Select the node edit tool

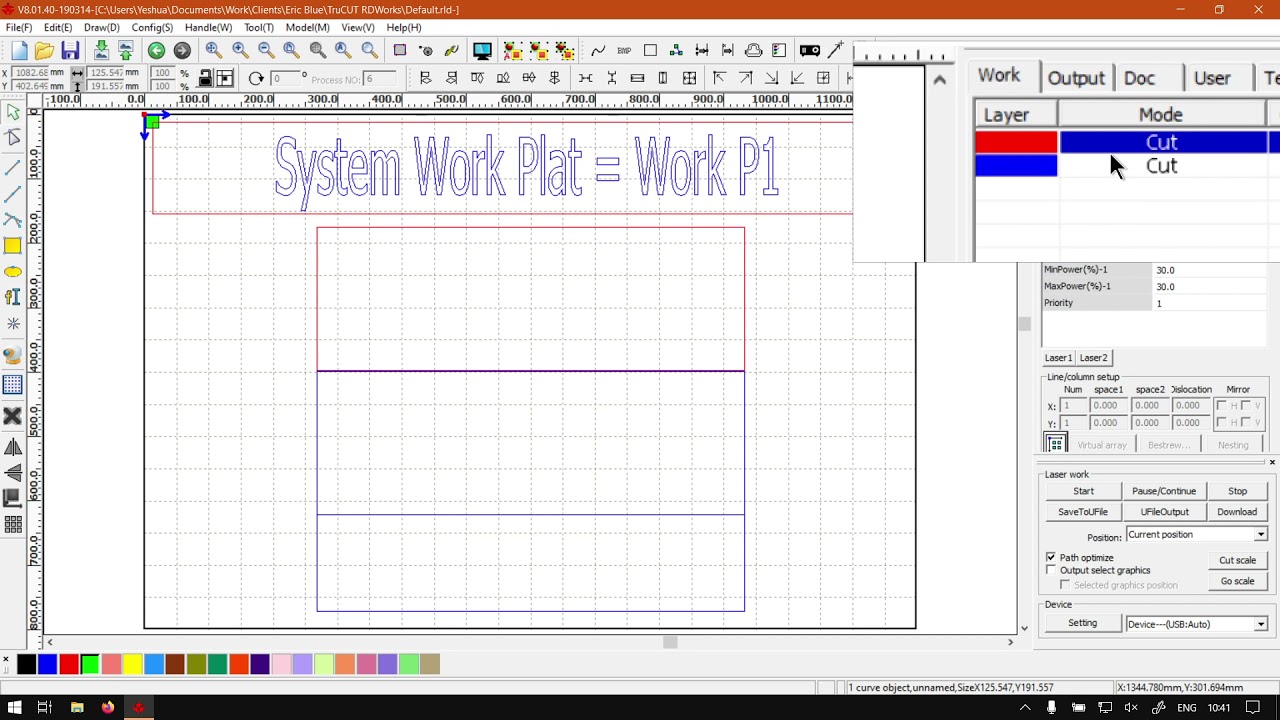point(13,139)
